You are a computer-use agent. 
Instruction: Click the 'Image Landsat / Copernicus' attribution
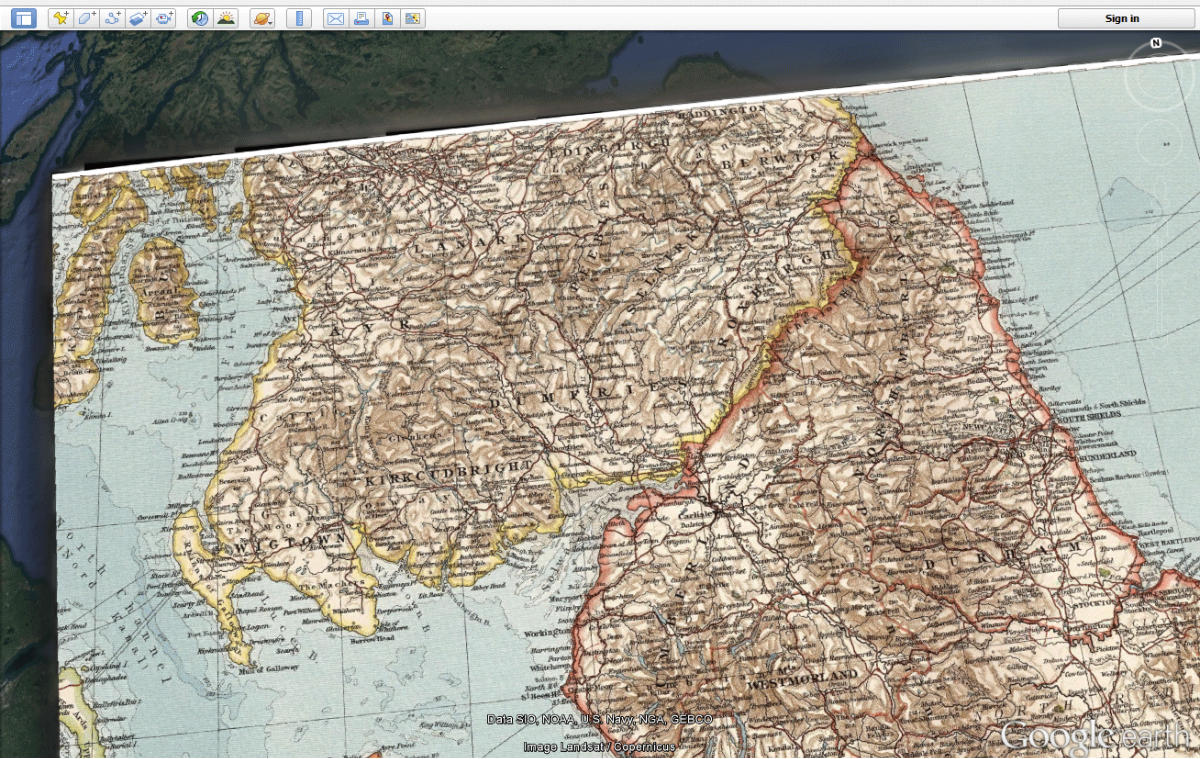(600, 746)
